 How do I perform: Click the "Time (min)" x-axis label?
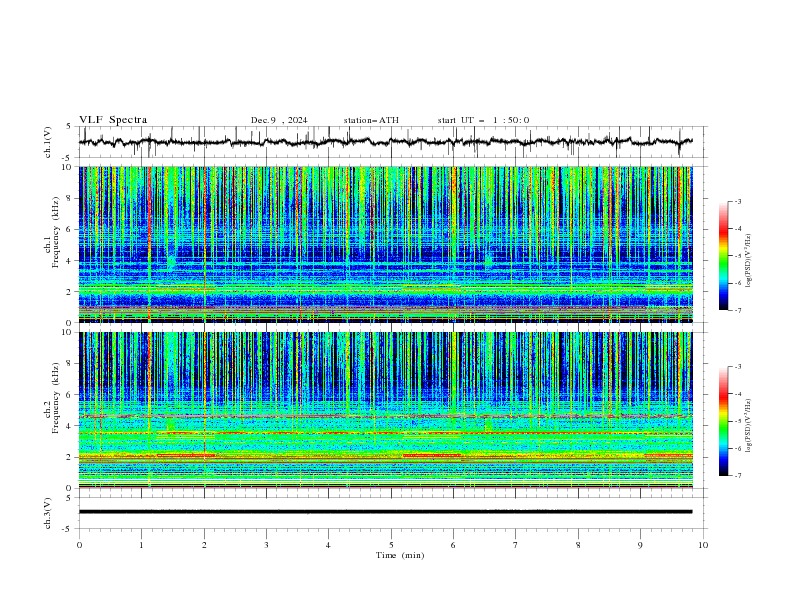point(400,555)
